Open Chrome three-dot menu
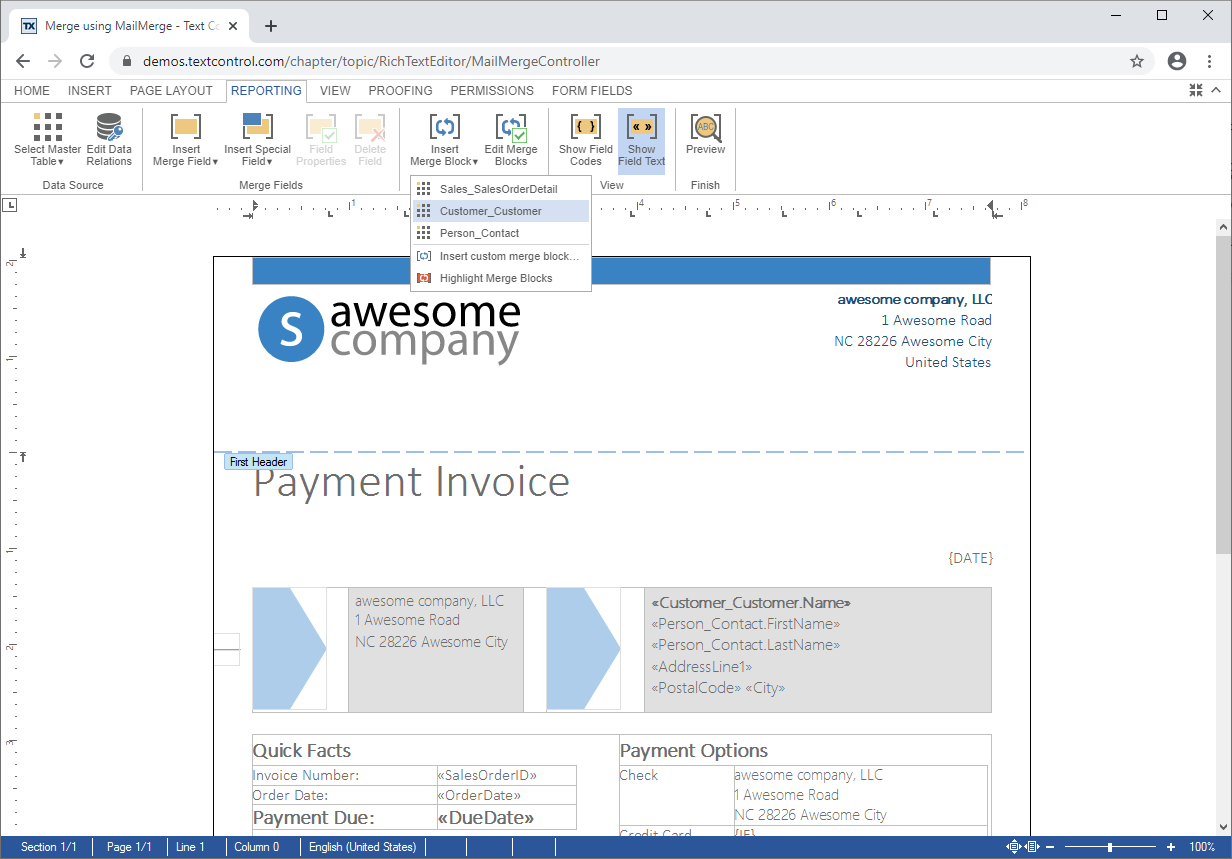Viewport: 1232px width, 859px height. point(1209,61)
